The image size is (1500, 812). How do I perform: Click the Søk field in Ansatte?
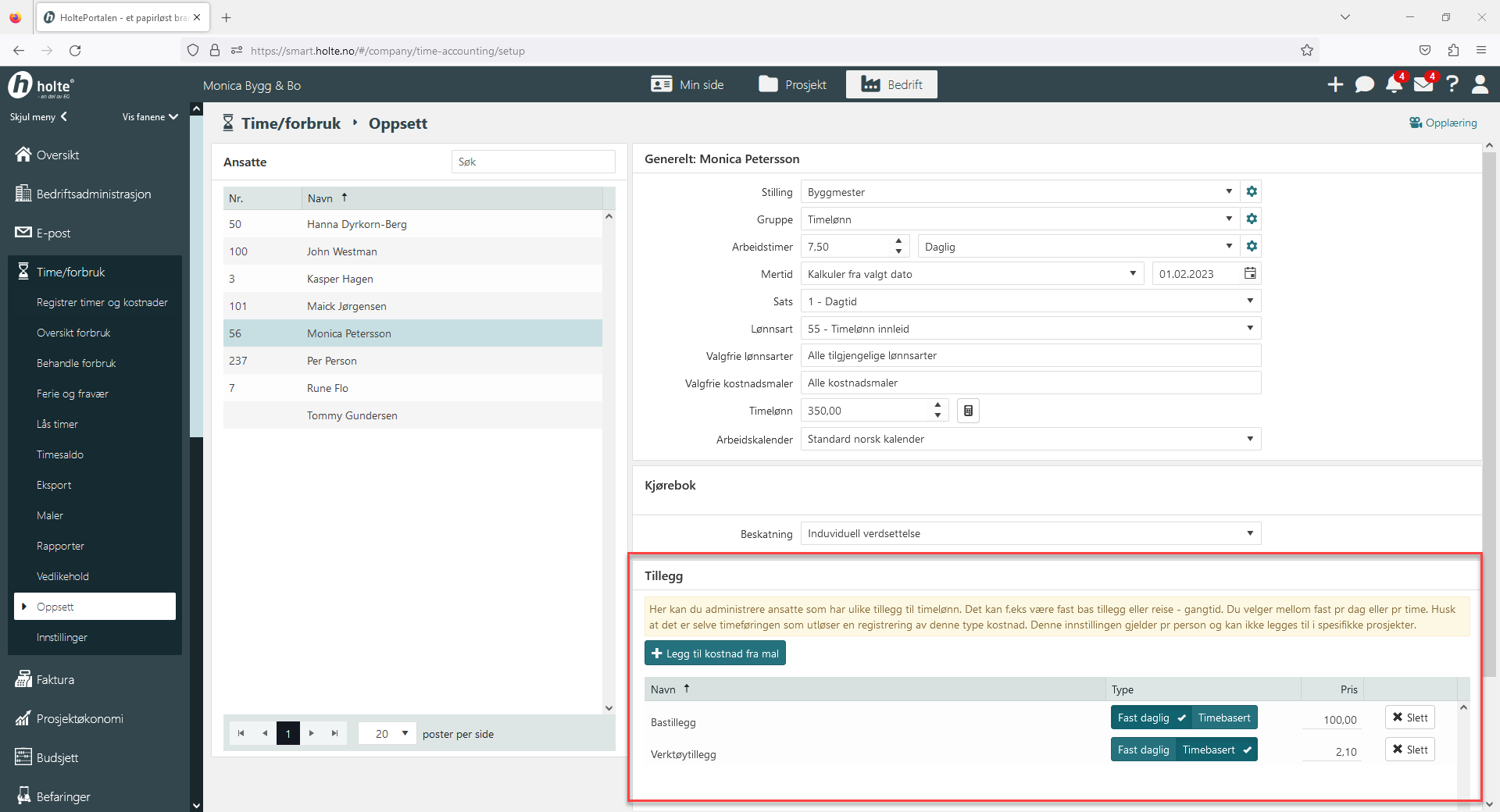533,162
